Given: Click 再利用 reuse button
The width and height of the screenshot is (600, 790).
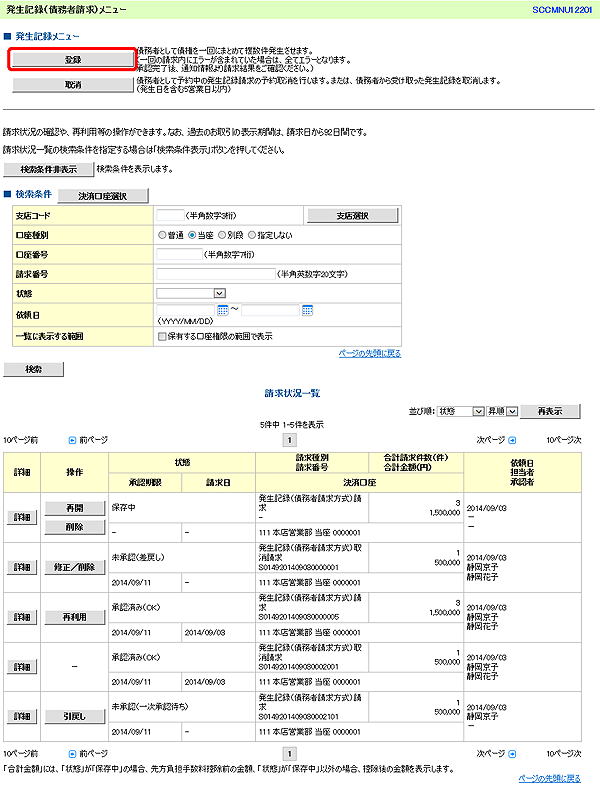Looking at the screenshot, I should pos(75,617).
